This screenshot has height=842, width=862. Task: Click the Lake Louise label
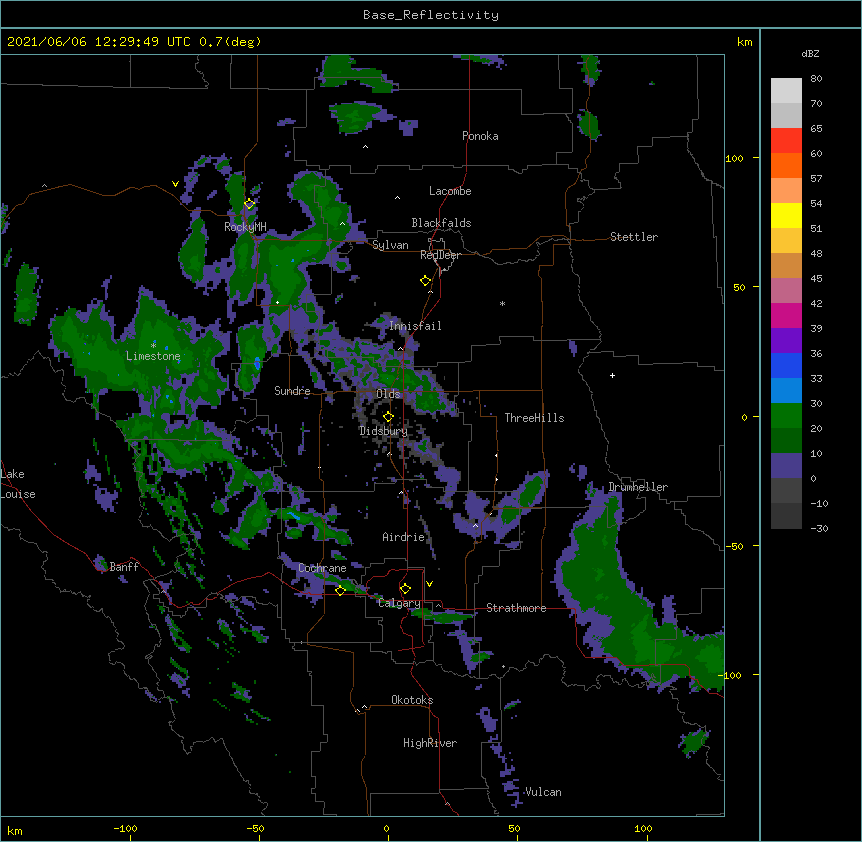(18, 484)
